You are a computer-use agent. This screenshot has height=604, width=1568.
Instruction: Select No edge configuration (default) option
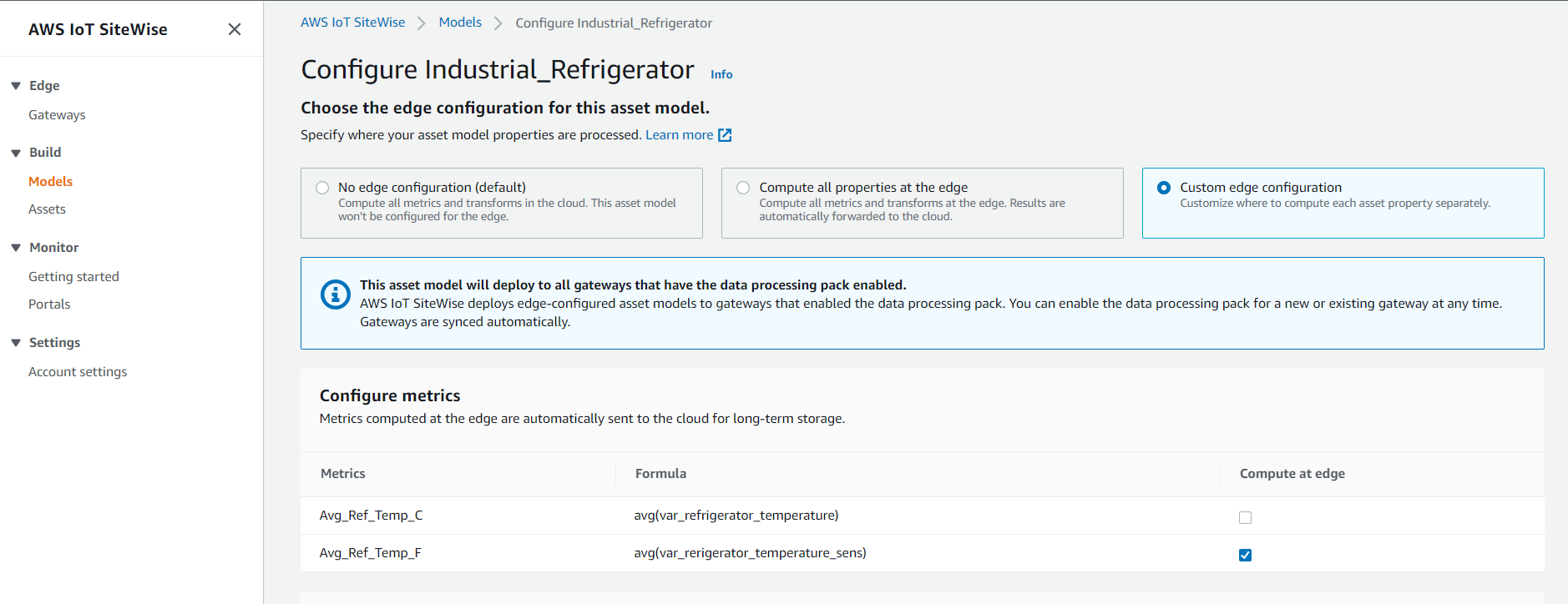322,188
